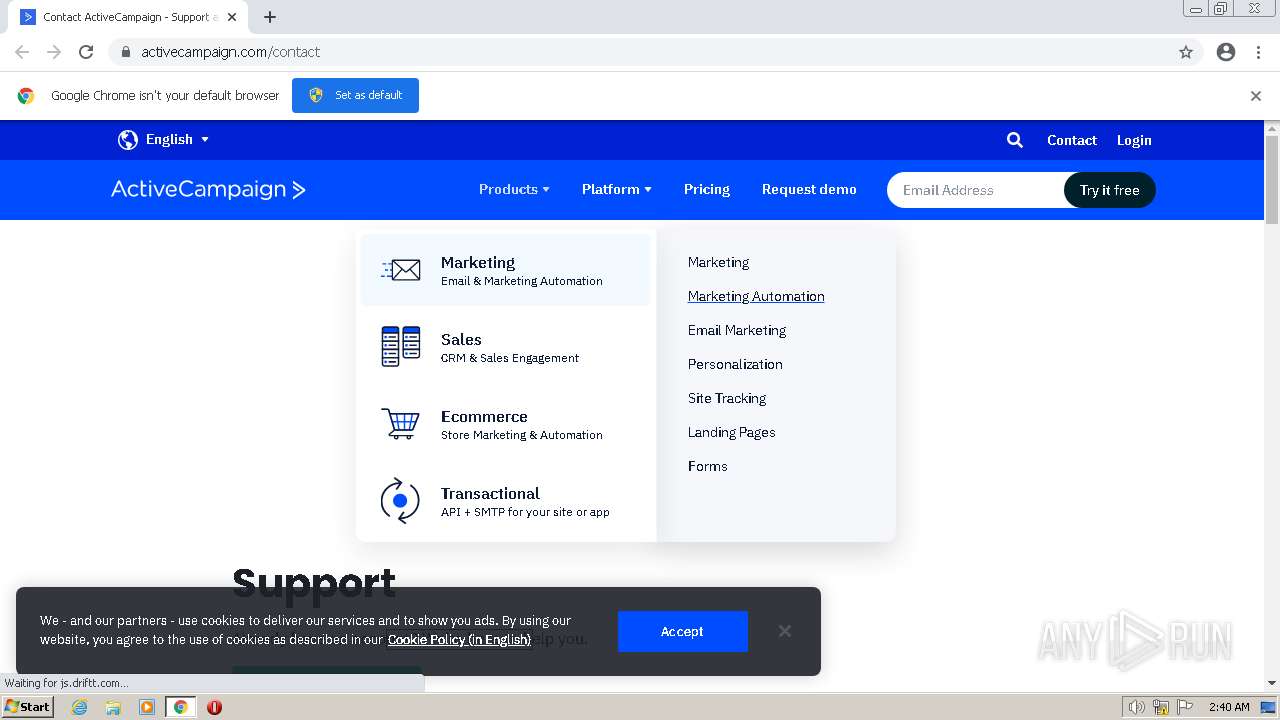
Task: Go forward in browser history
Action: pos(54,52)
